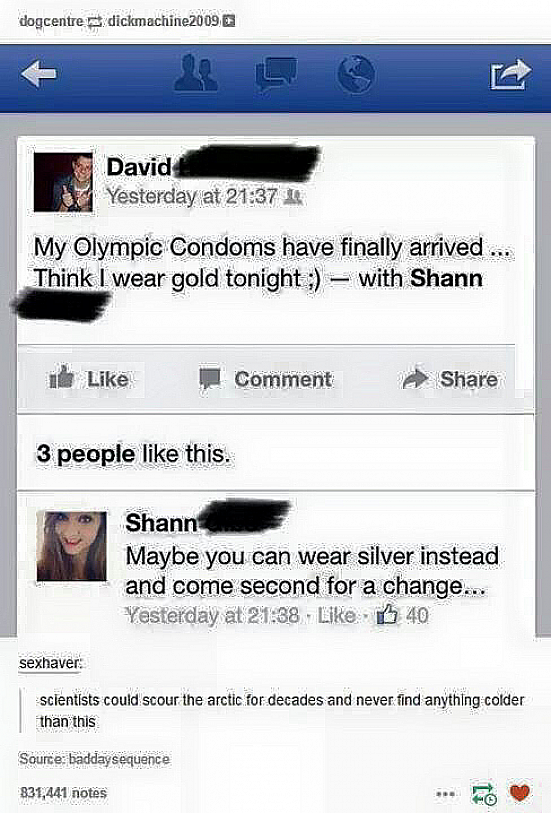Open the friend requests icon
The height and width of the screenshot is (813, 551).
[195, 74]
